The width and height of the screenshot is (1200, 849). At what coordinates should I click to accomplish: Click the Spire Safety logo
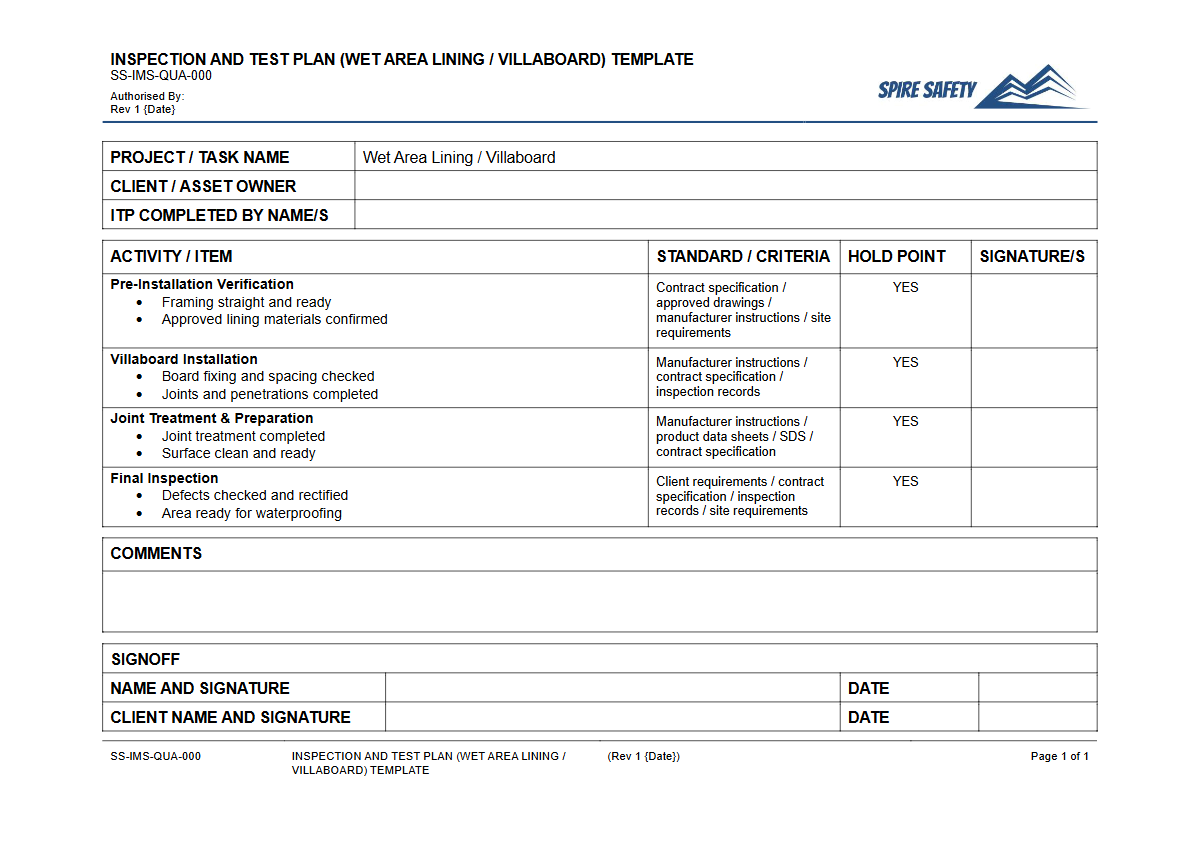984,87
